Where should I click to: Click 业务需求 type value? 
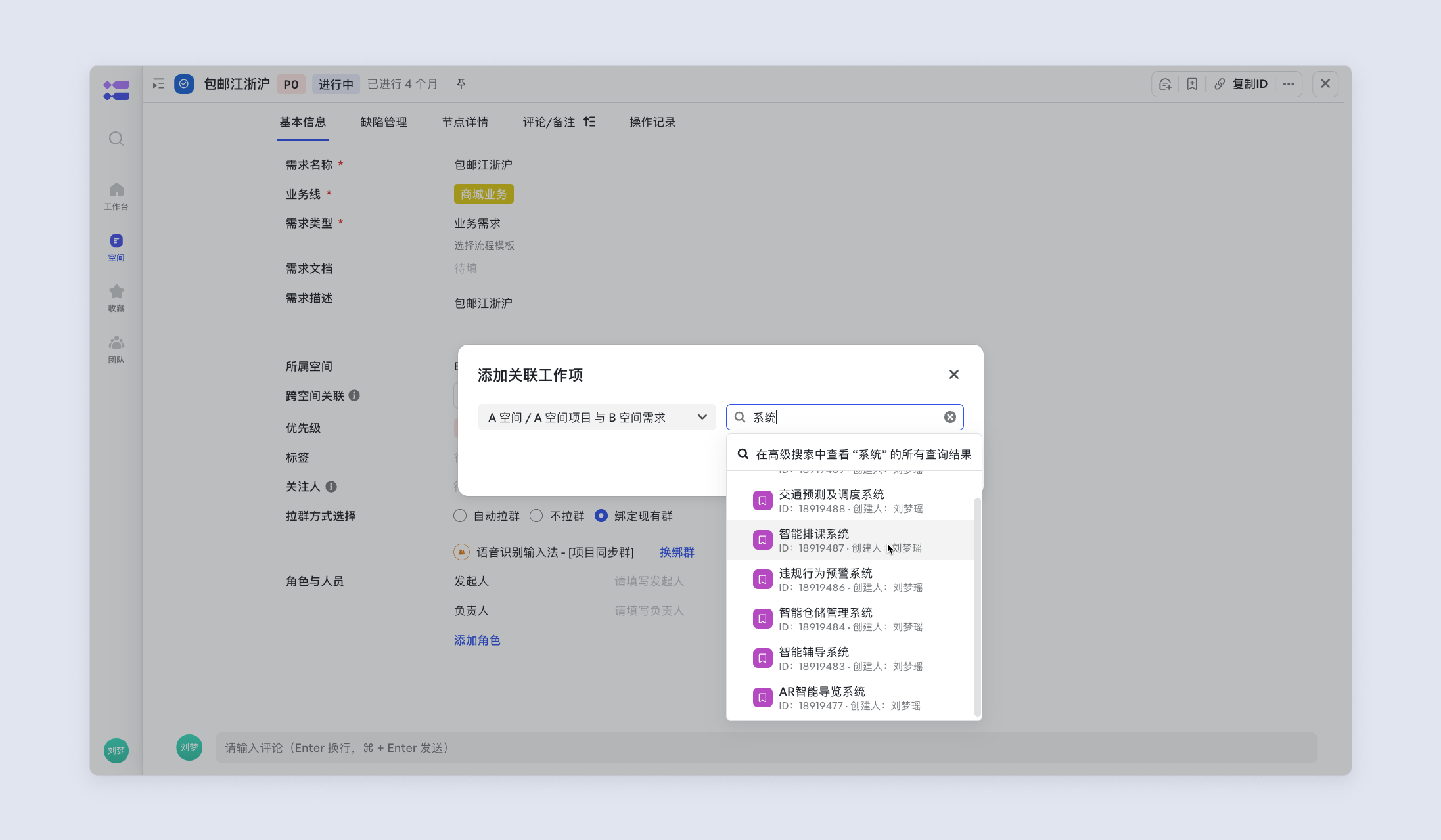click(x=477, y=223)
